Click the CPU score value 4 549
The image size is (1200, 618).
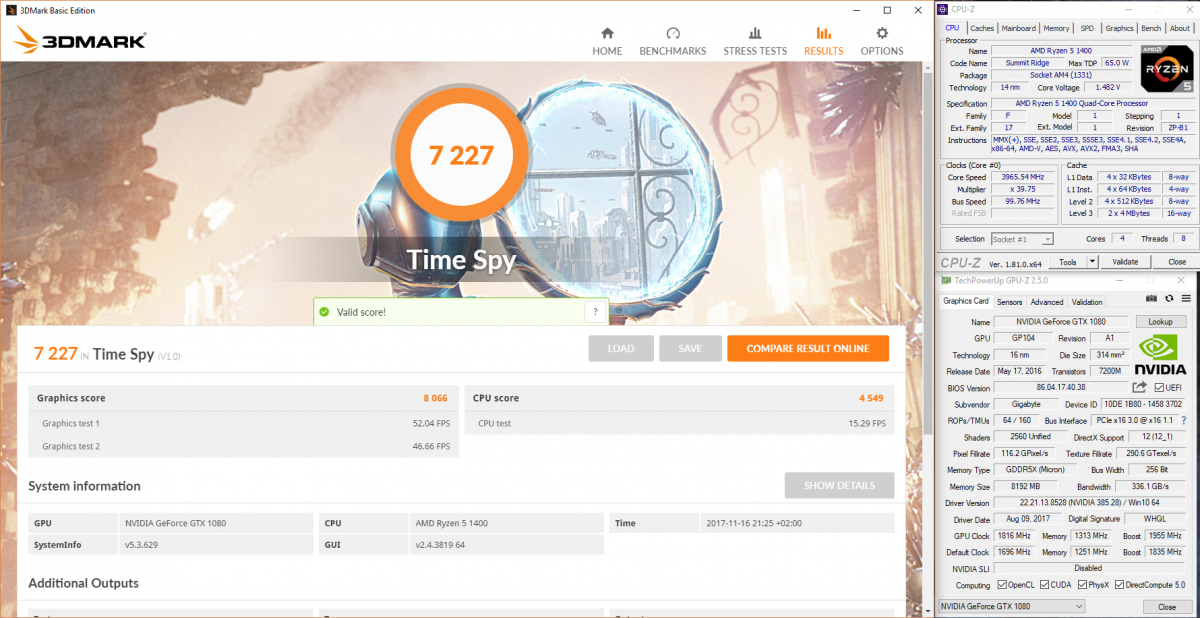coord(871,398)
